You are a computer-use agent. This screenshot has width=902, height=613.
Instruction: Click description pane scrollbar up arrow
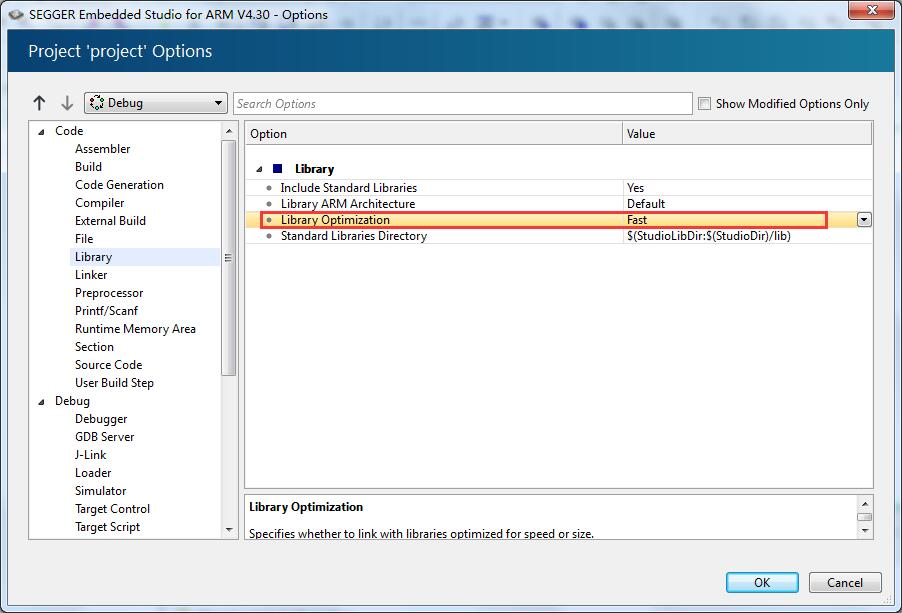[865, 504]
